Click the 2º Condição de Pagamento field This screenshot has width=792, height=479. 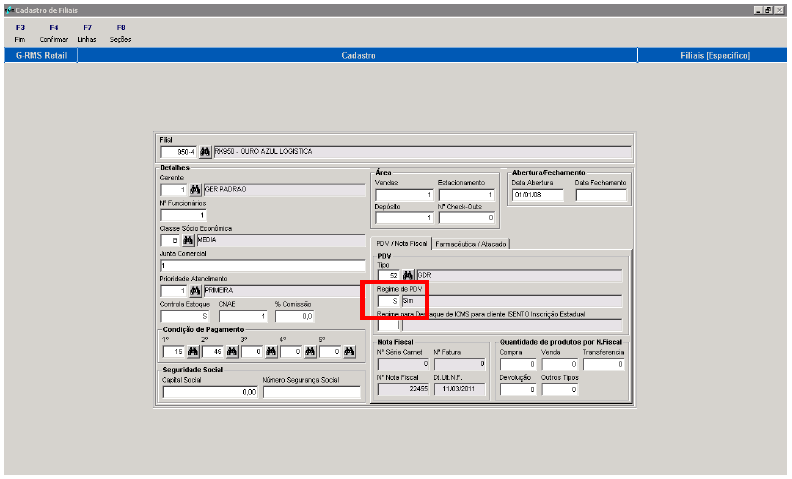tap(213, 352)
